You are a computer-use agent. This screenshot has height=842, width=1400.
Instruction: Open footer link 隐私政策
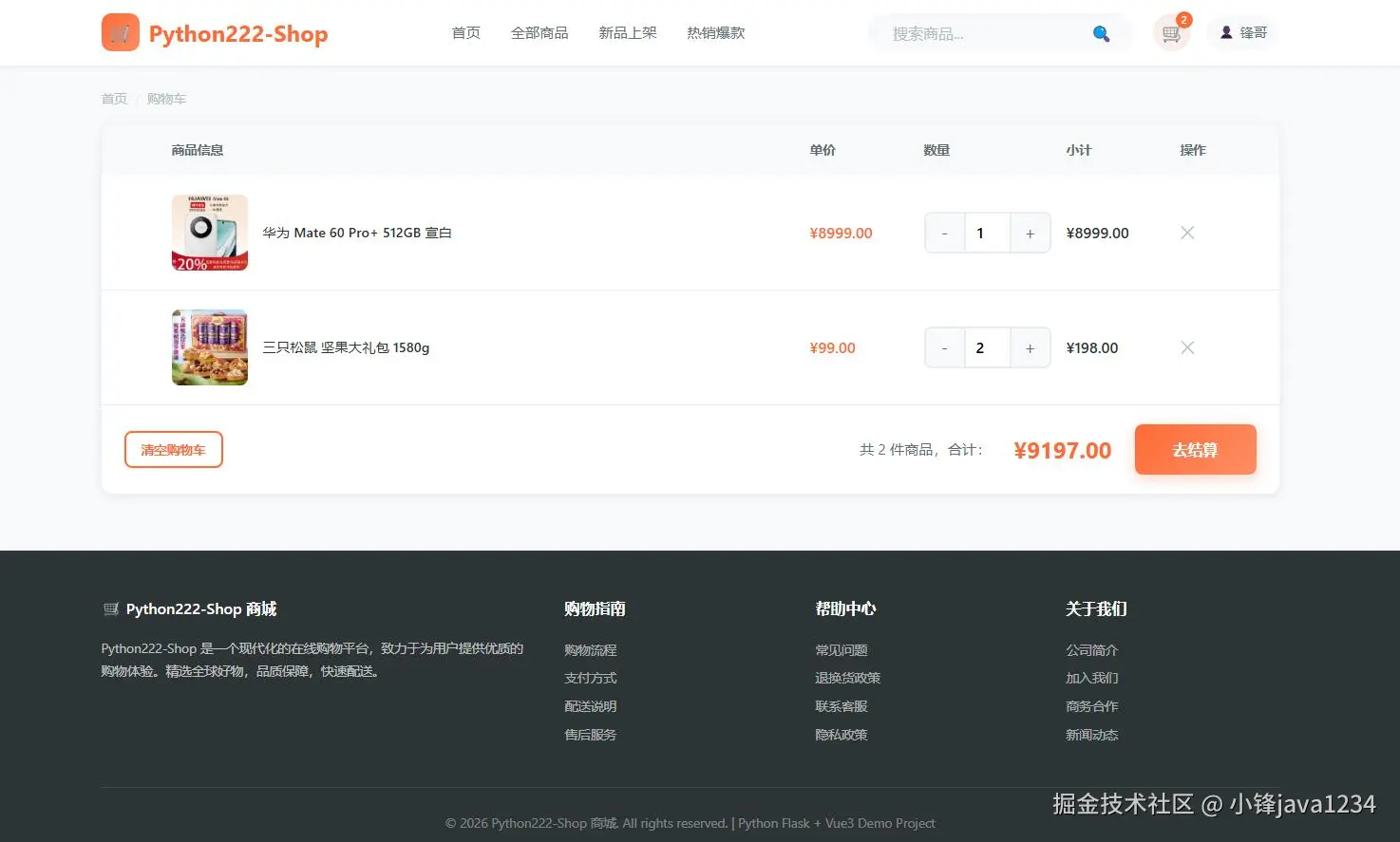click(842, 735)
